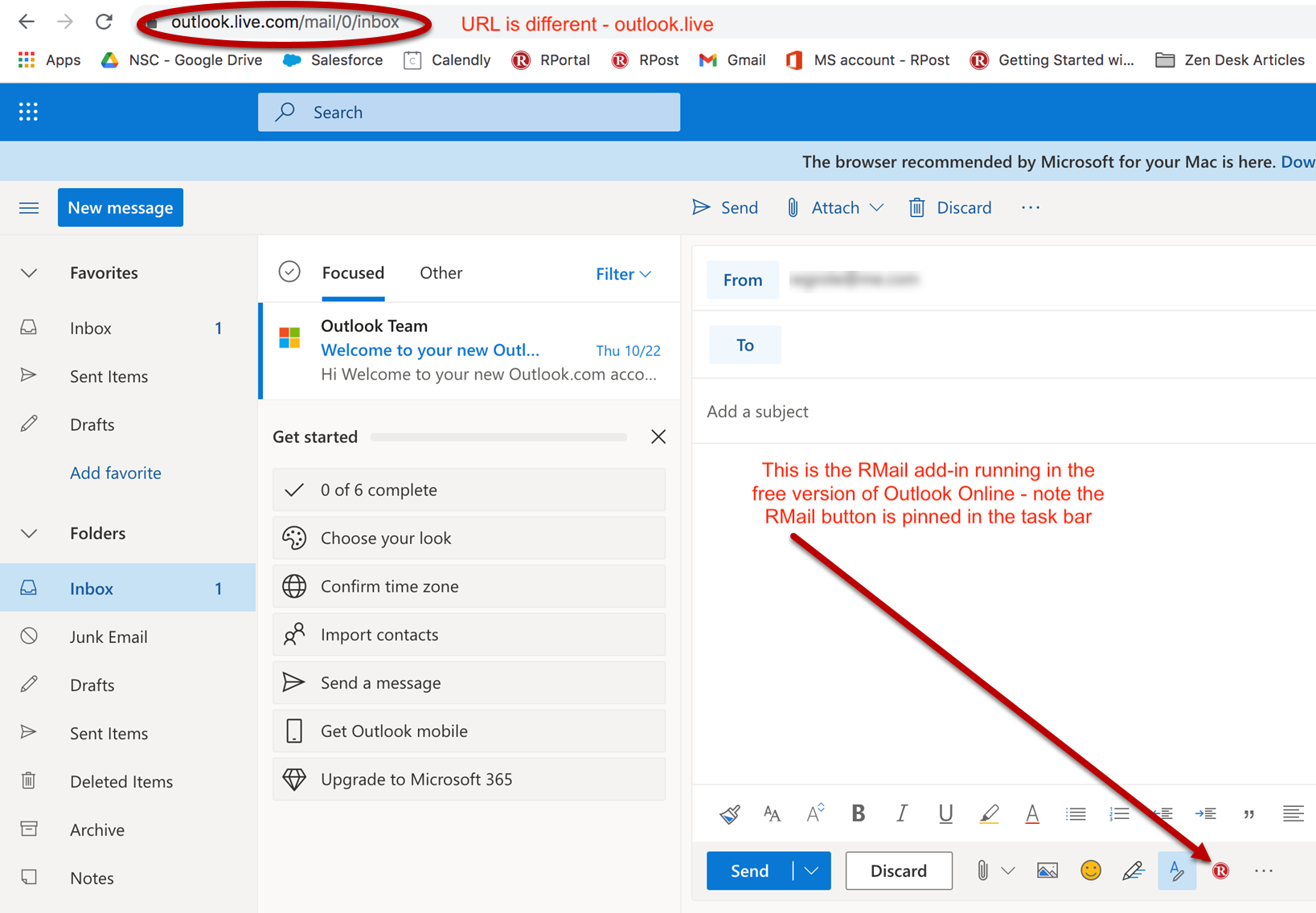This screenshot has width=1316, height=913.
Task: Open the Zen Desk Articles bookmark folder
Action: point(1229,60)
